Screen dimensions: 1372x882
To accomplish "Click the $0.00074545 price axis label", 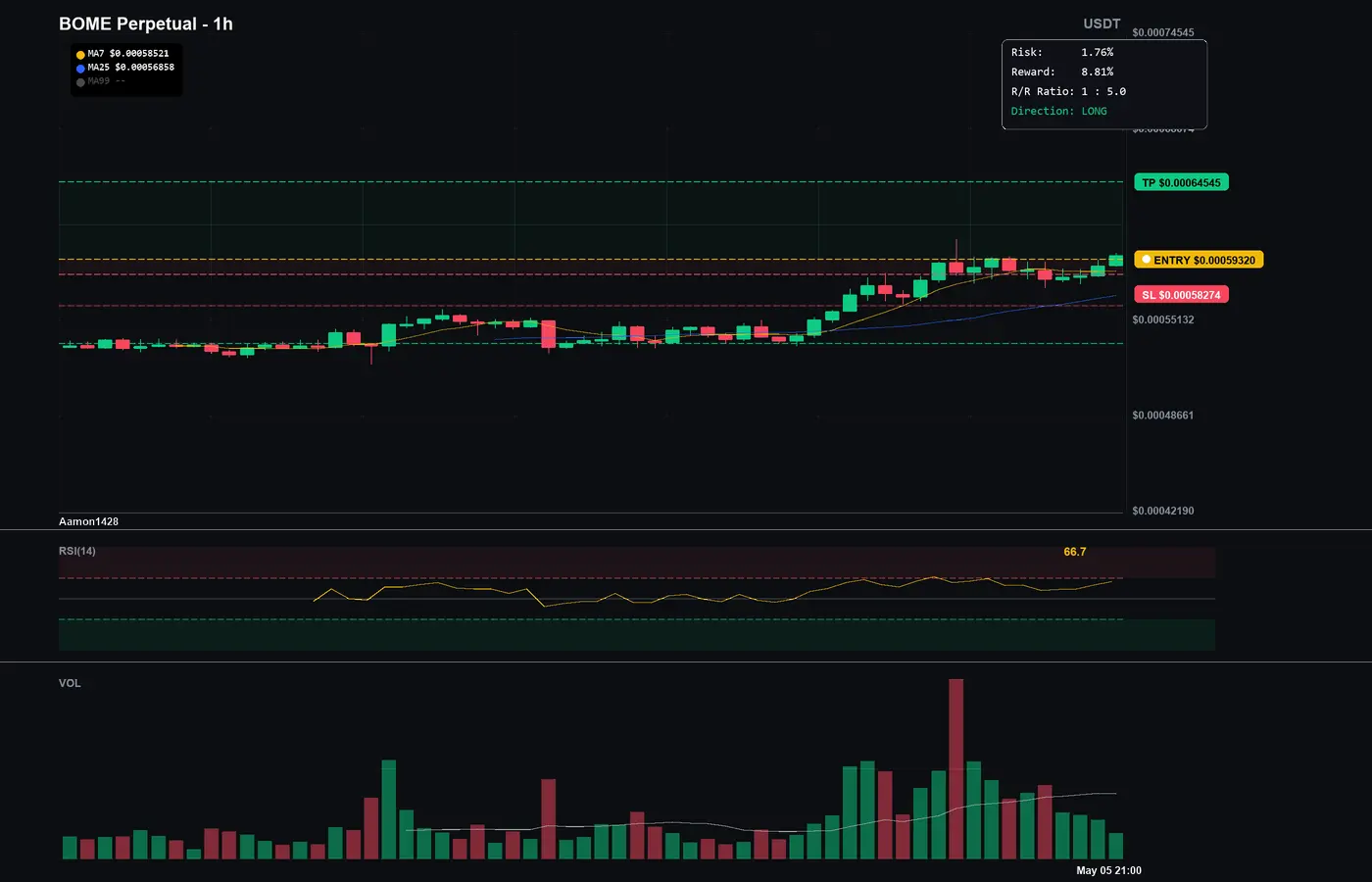I will pyautogui.click(x=1163, y=32).
